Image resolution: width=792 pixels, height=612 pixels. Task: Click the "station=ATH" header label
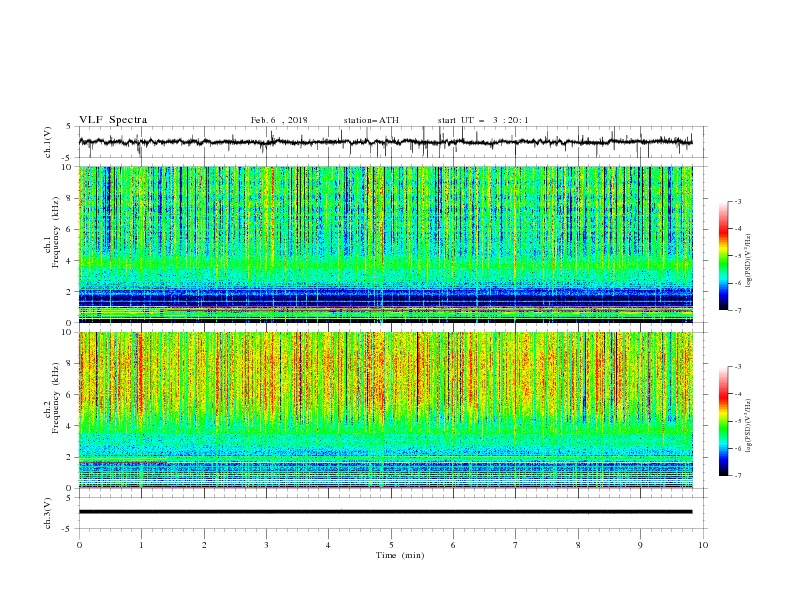click(371, 120)
